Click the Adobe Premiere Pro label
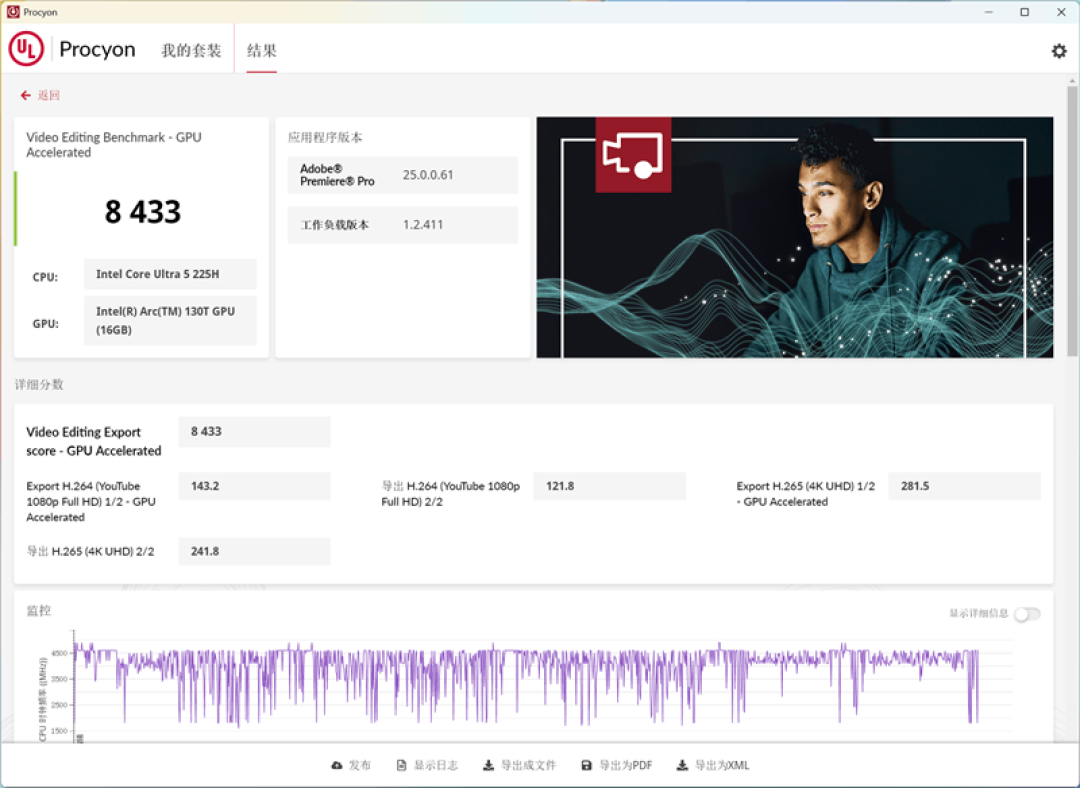1080x788 pixels. point(338,175)
